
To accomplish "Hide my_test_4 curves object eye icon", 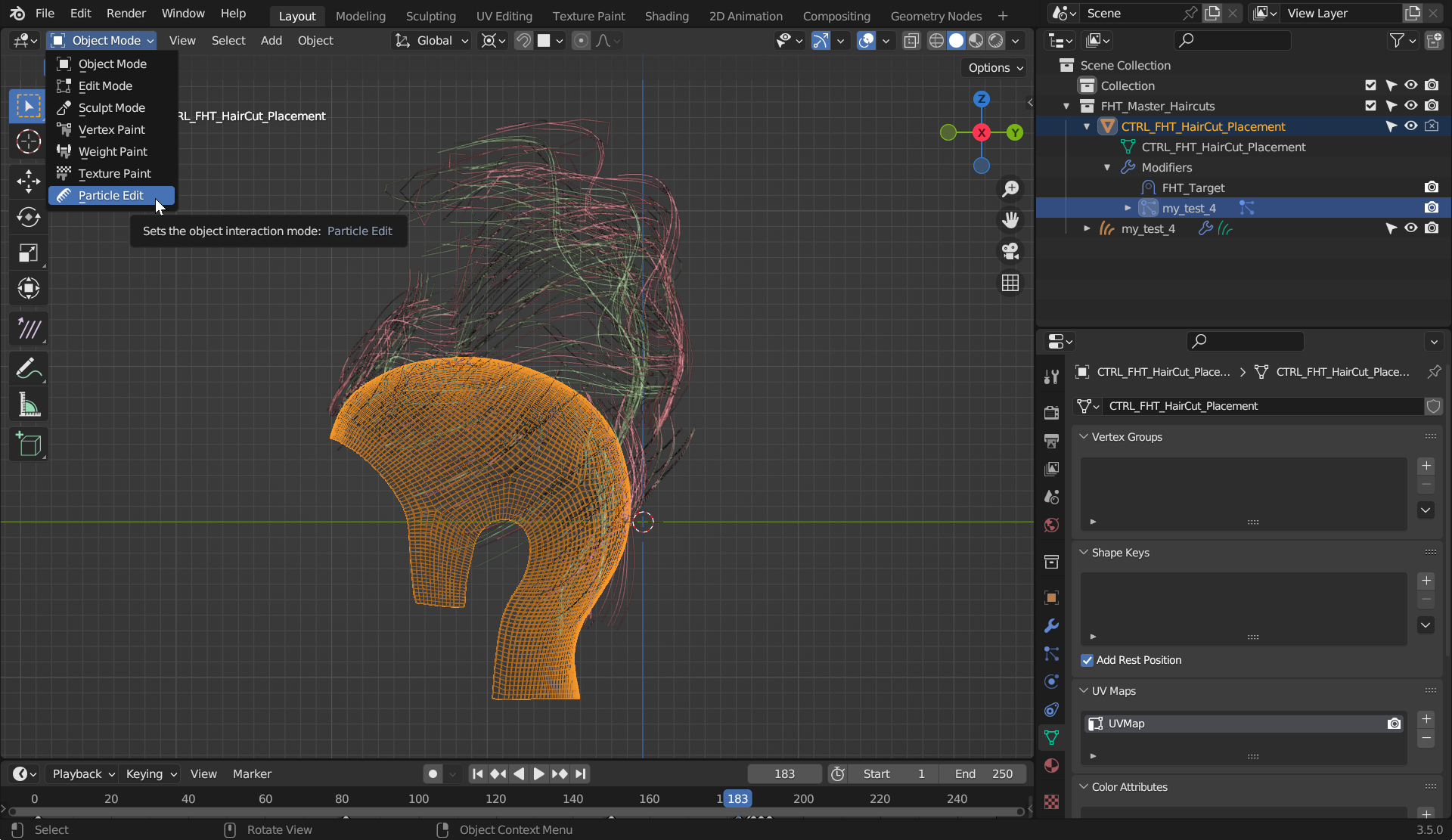I will pyautogui.click(x=1411, y=228).
